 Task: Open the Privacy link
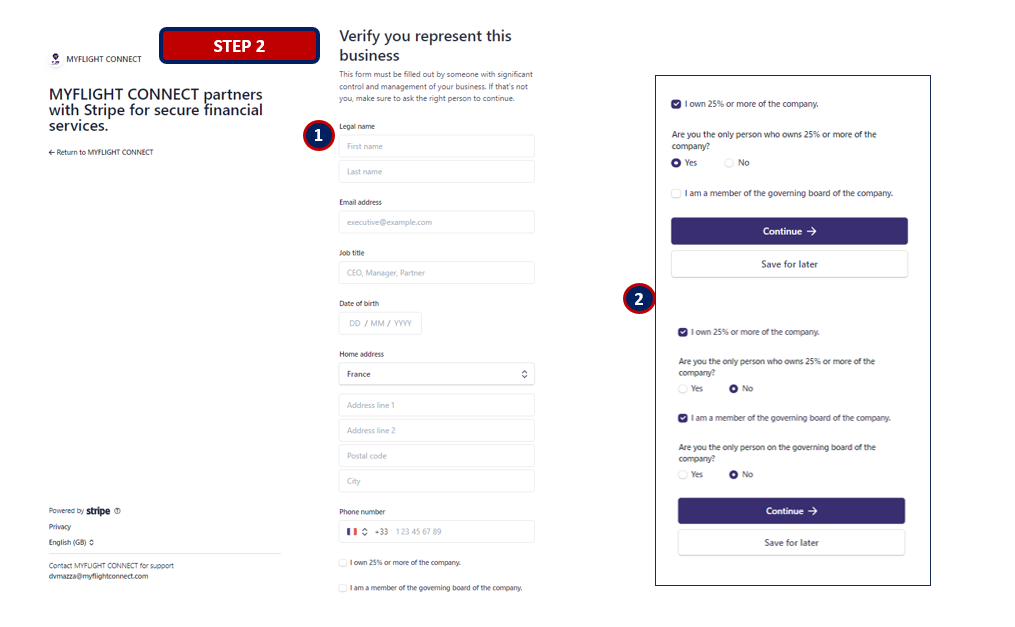(x=60, y=527)
